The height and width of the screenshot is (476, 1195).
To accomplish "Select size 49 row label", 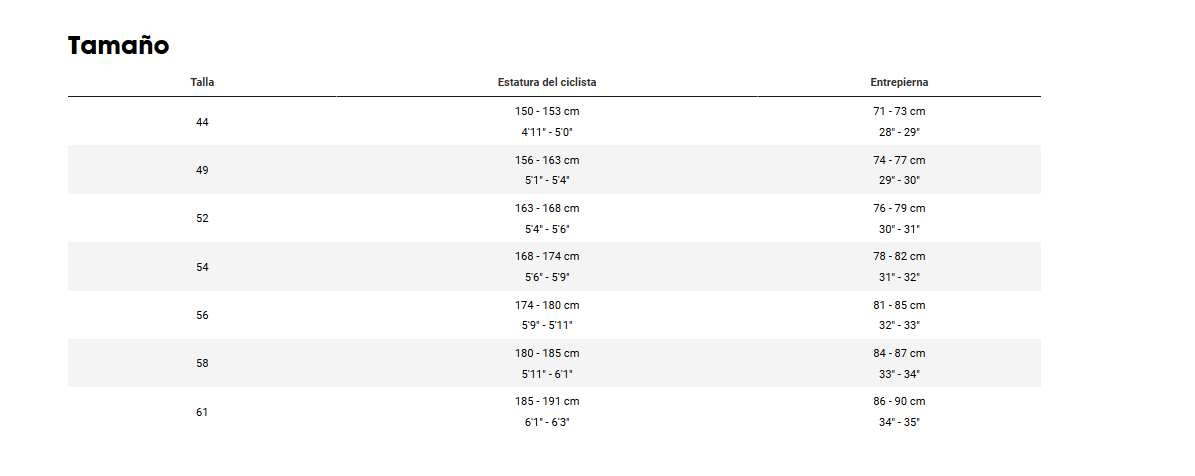I will 202,170.
